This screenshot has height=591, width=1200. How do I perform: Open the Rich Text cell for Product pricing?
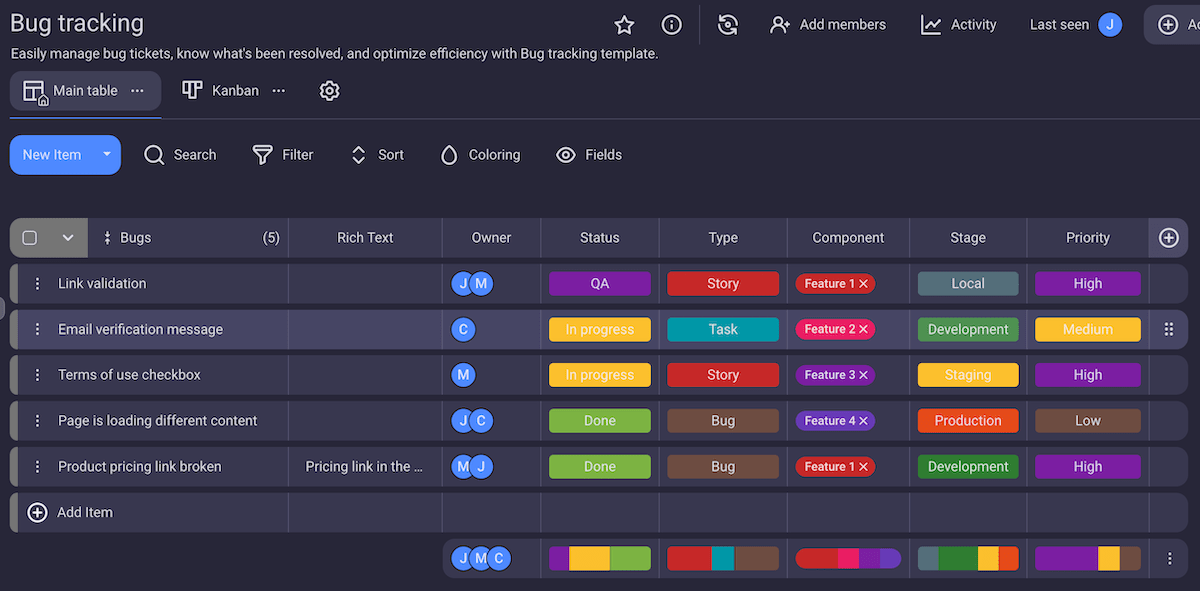[x=365, y=467]
